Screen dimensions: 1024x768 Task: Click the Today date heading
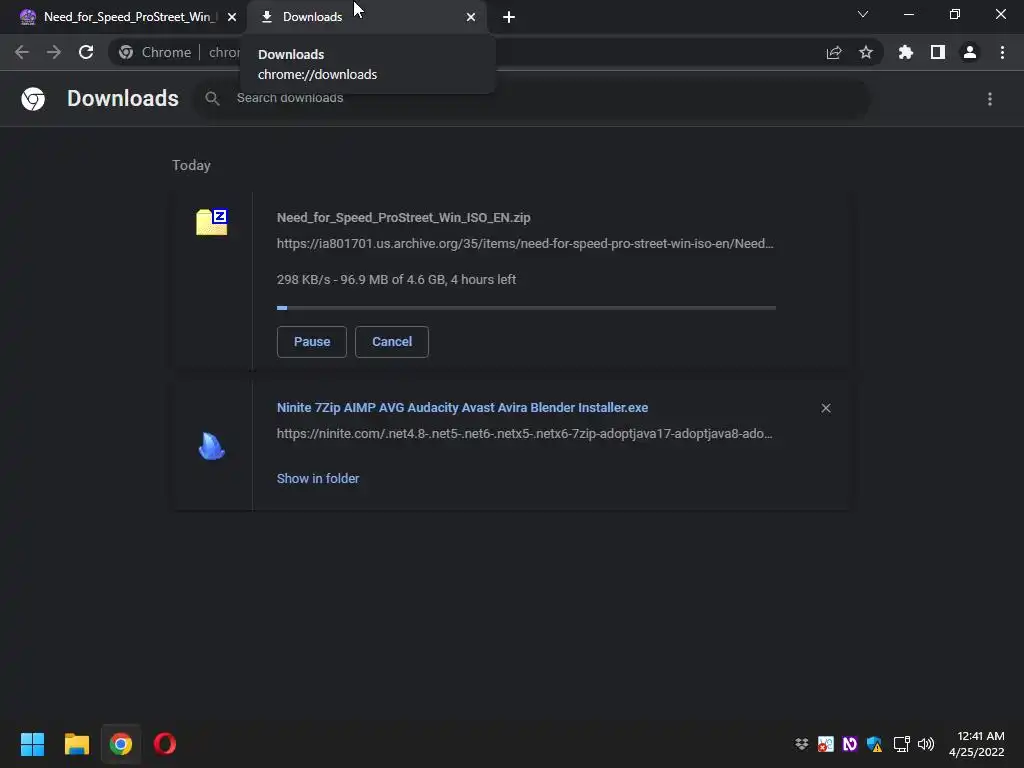(x=191, y=165)
